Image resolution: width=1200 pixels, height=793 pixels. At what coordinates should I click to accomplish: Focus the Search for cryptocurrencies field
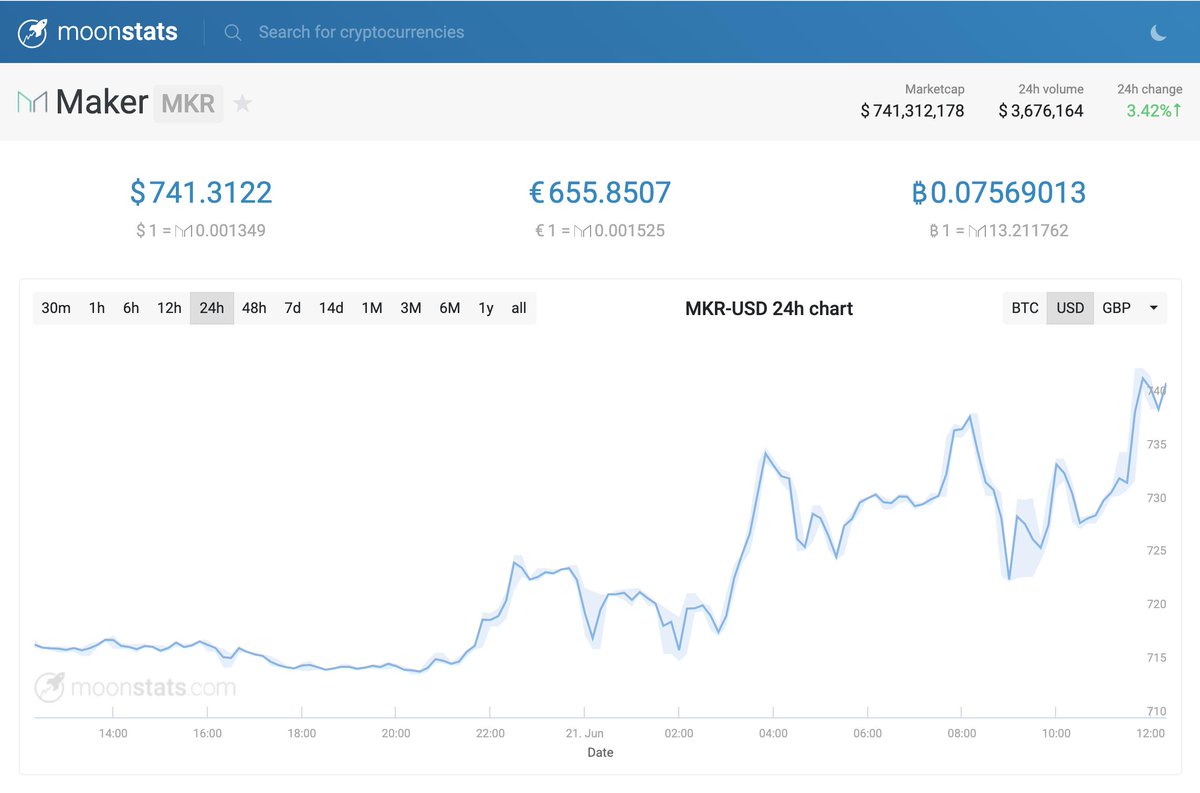coord(361,32)
